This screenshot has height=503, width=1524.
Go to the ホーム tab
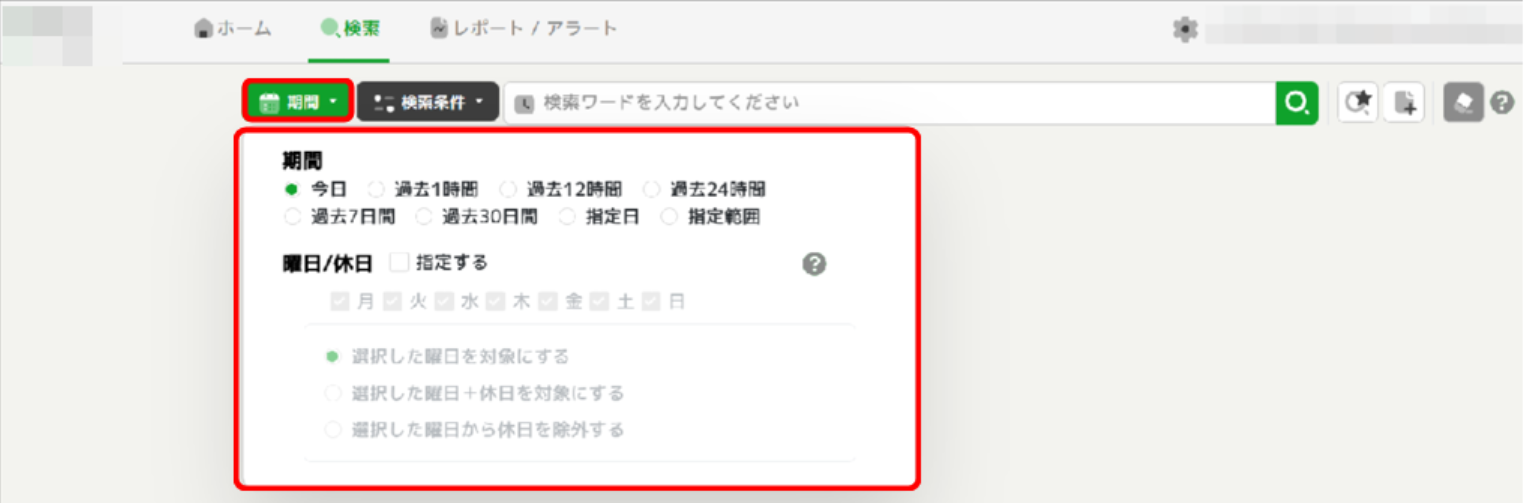point(232,29)
